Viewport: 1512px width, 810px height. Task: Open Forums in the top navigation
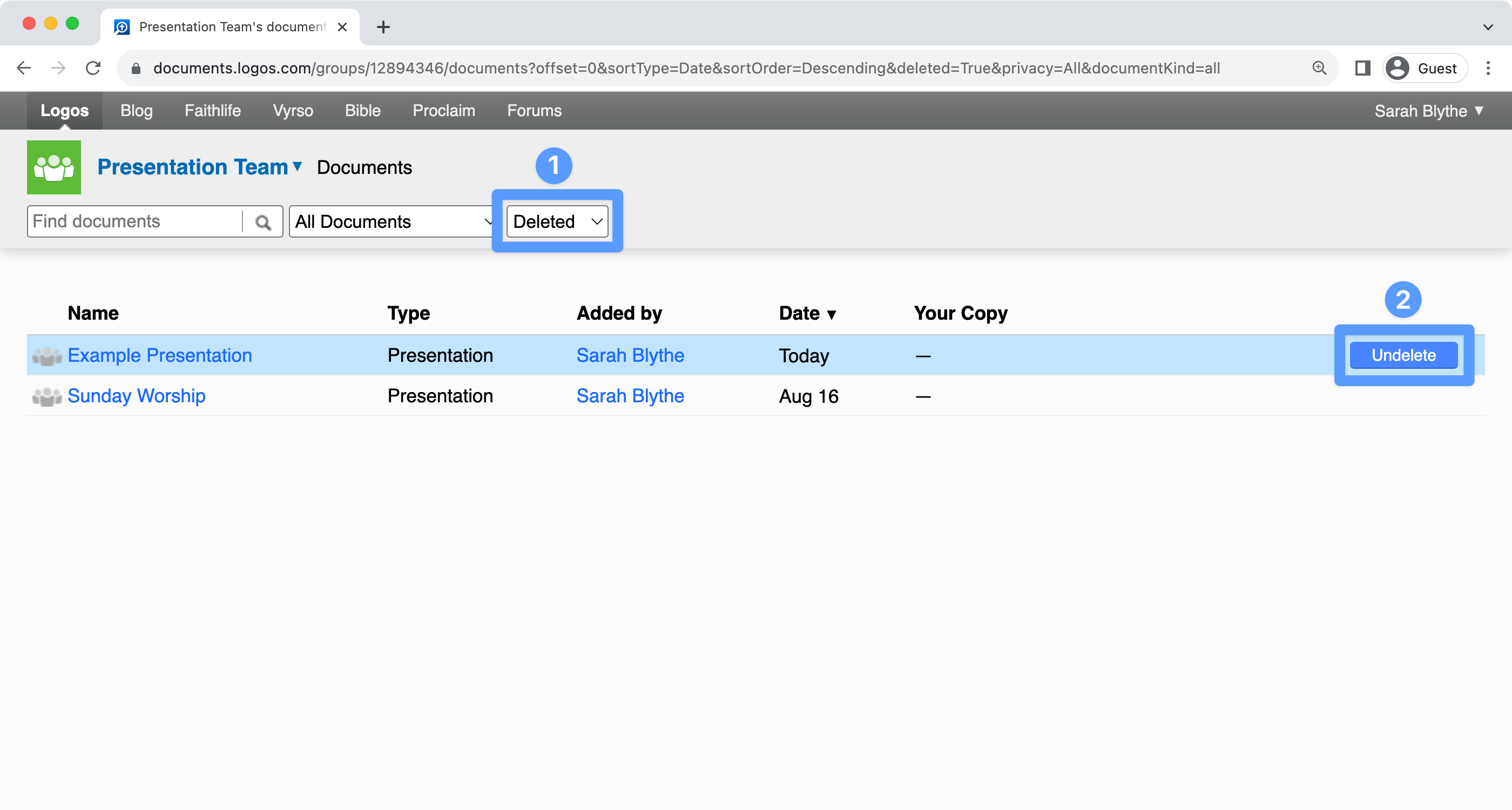coord(534,110)
